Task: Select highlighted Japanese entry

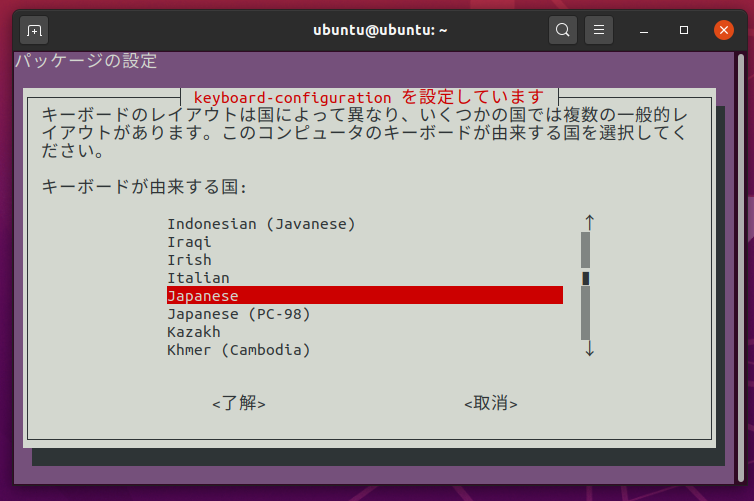Action: [x=364, y=296]
